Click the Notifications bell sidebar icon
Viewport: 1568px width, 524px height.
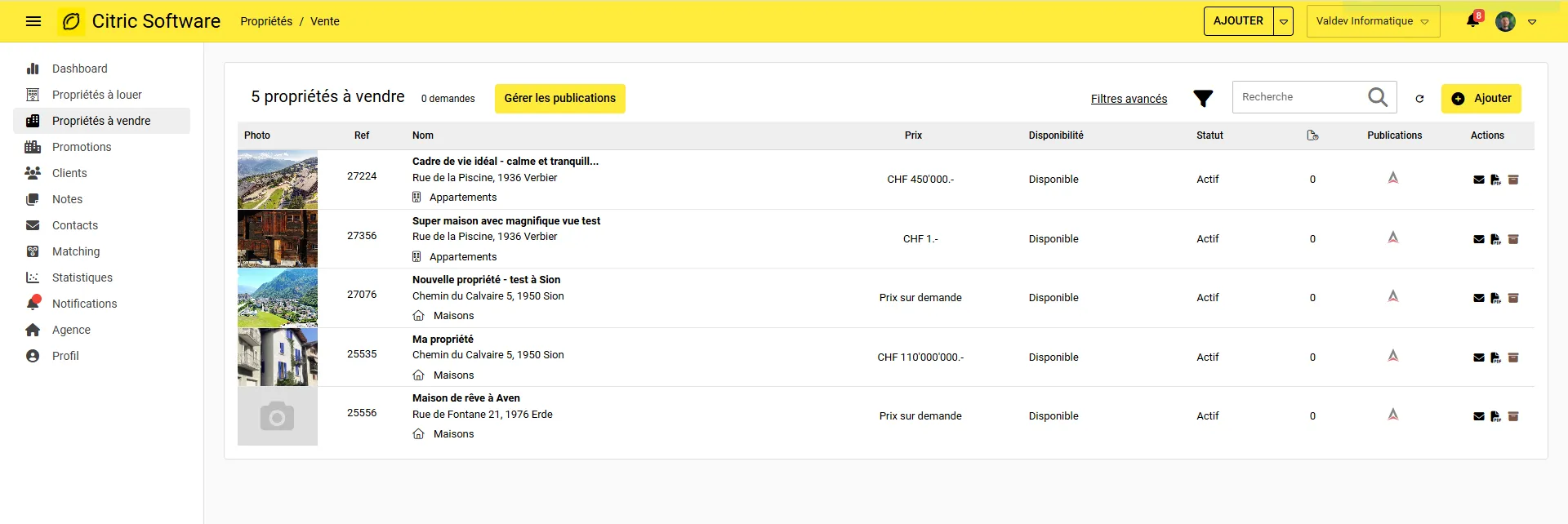coord(33,304)
